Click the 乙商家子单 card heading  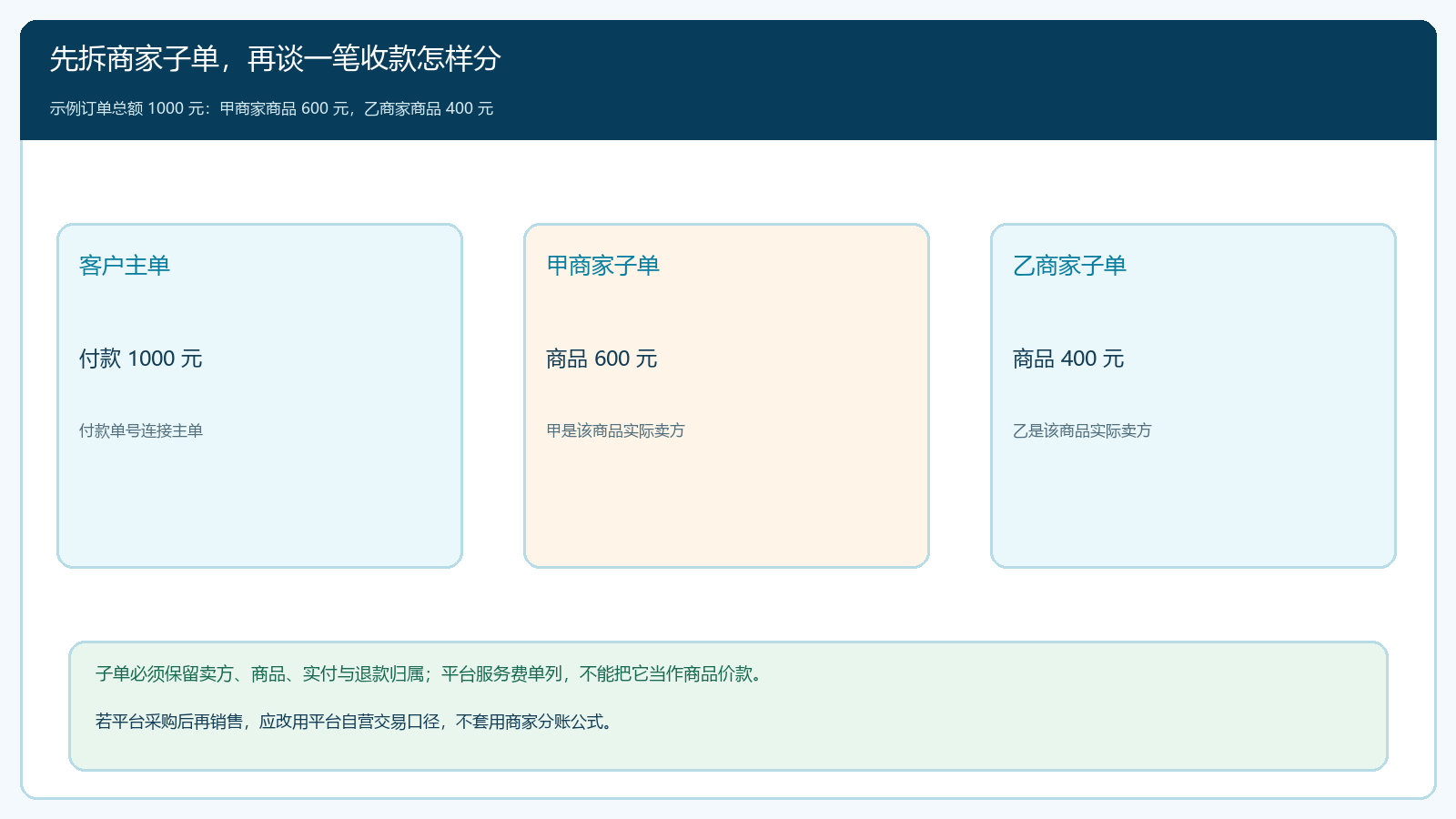tap(1069, 266)
